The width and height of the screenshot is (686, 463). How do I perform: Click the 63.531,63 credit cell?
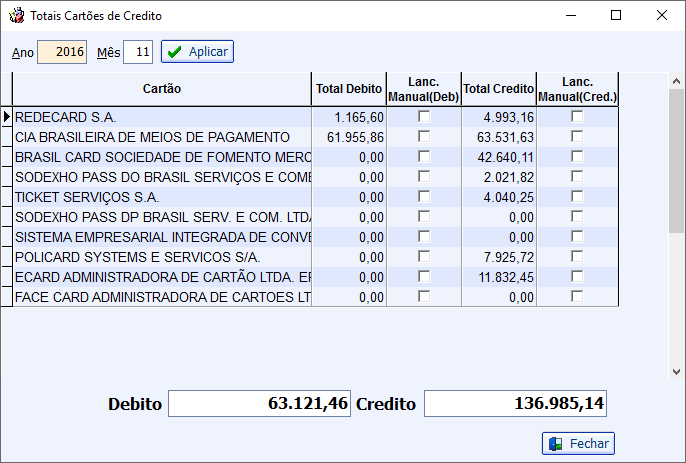coord(499,137)
